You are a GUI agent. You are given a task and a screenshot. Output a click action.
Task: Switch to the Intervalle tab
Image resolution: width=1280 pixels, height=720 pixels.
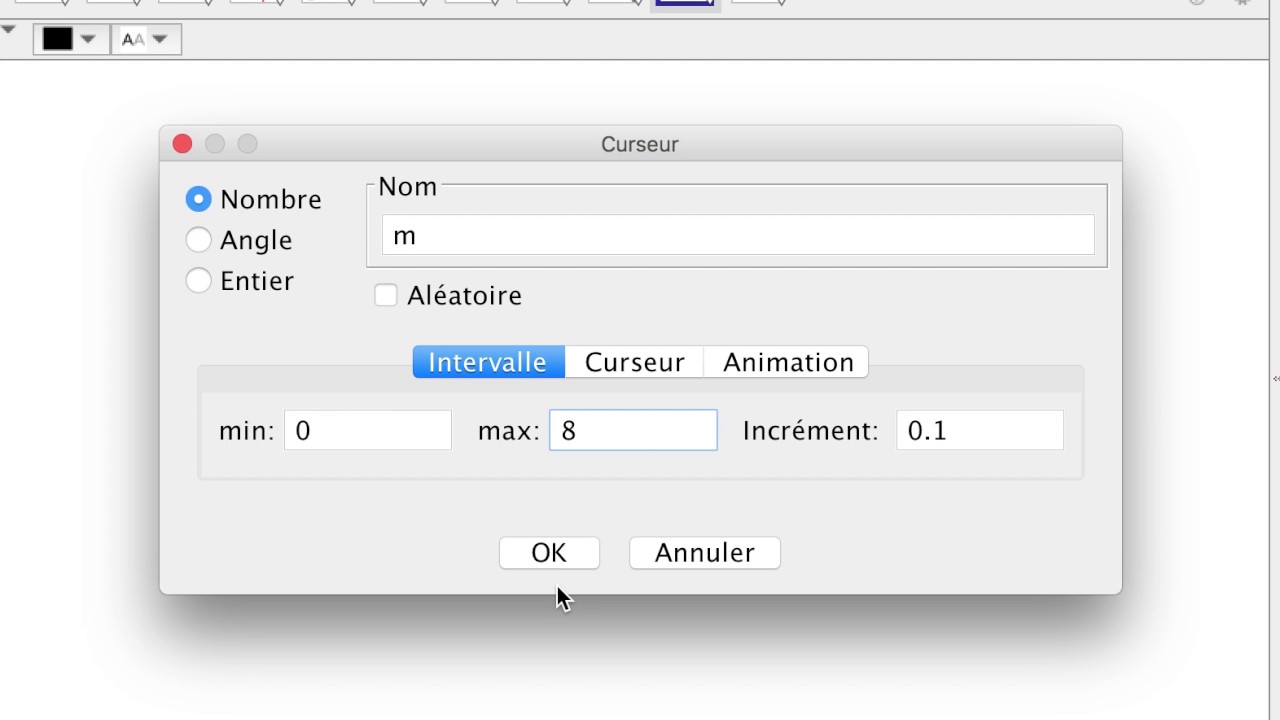489,362
